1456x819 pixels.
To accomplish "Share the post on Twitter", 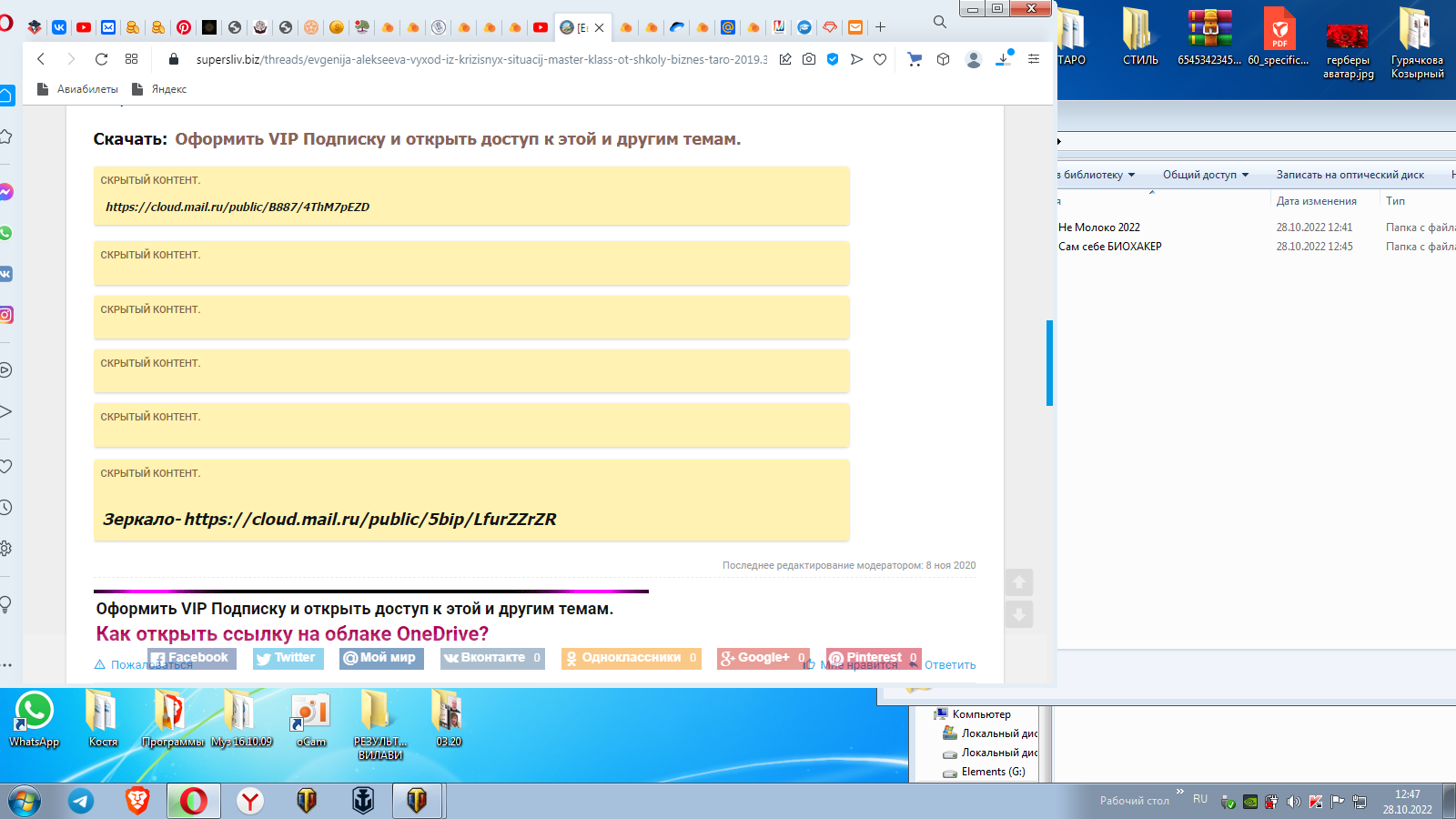I will coord(288,658).
